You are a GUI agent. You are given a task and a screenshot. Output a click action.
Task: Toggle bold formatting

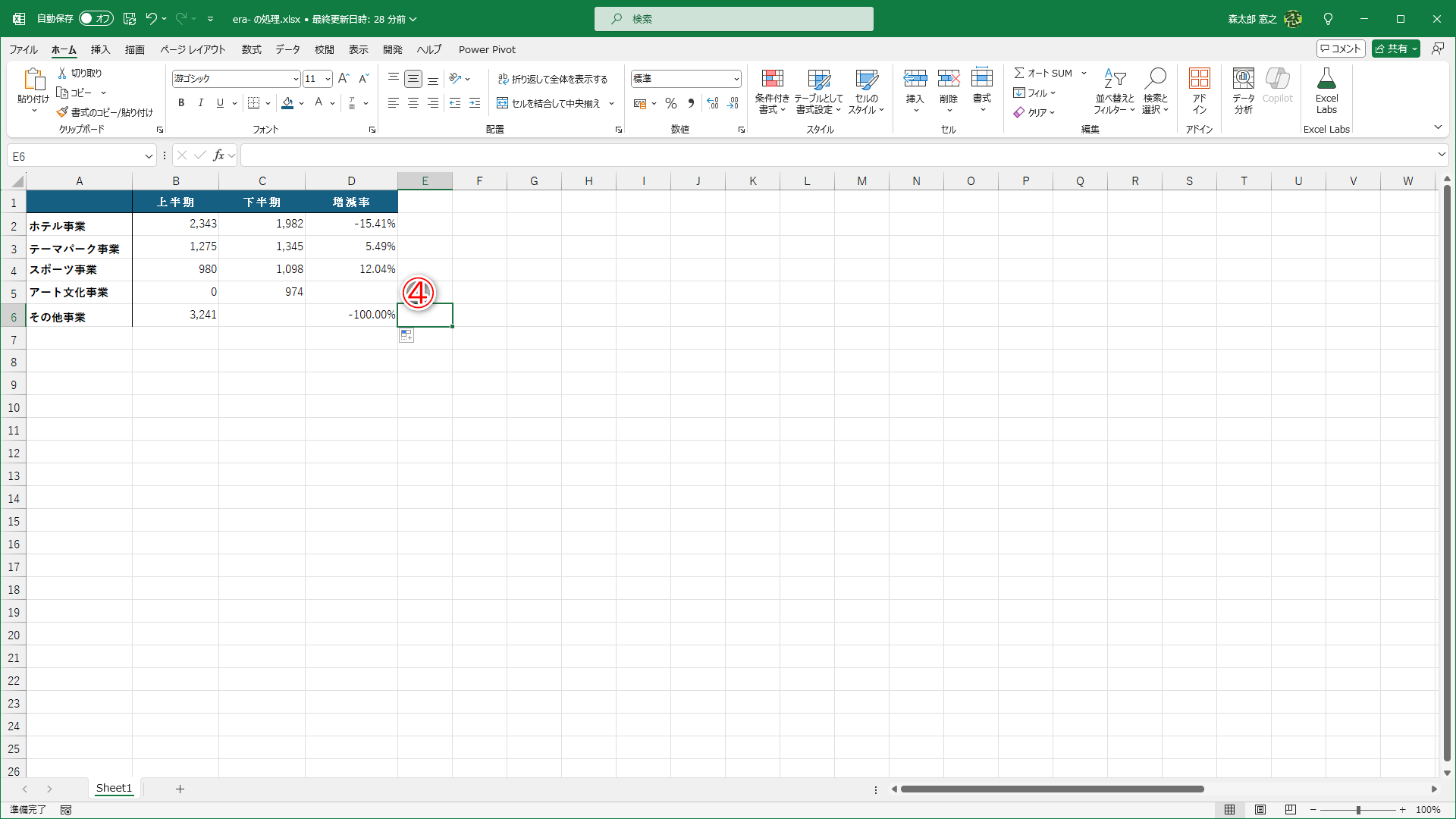point(181,103)
